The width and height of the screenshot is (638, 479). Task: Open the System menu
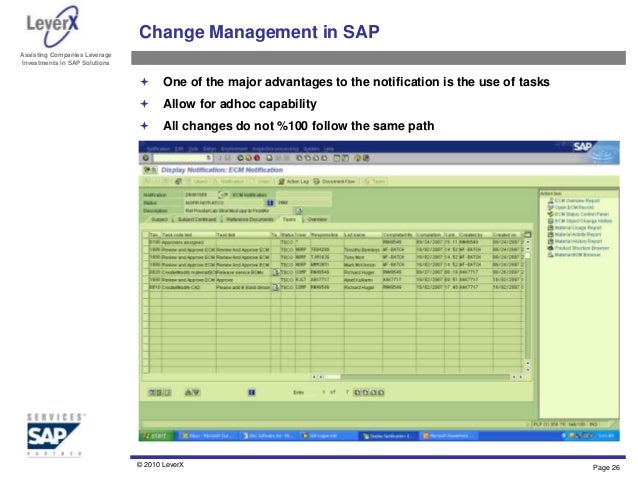pos(312,149)
